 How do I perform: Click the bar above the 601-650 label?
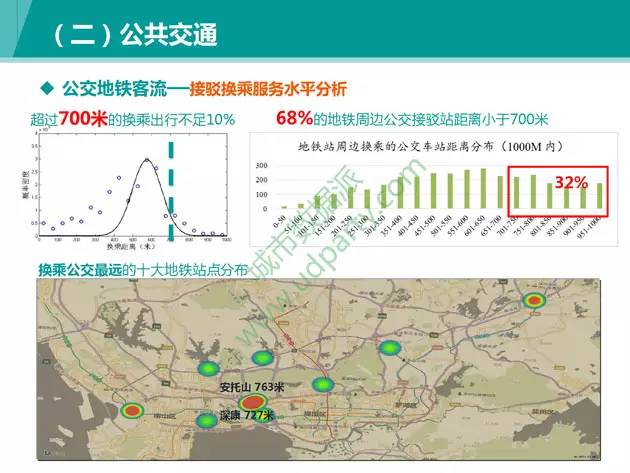pyautogui.click(x=483, y=188)
